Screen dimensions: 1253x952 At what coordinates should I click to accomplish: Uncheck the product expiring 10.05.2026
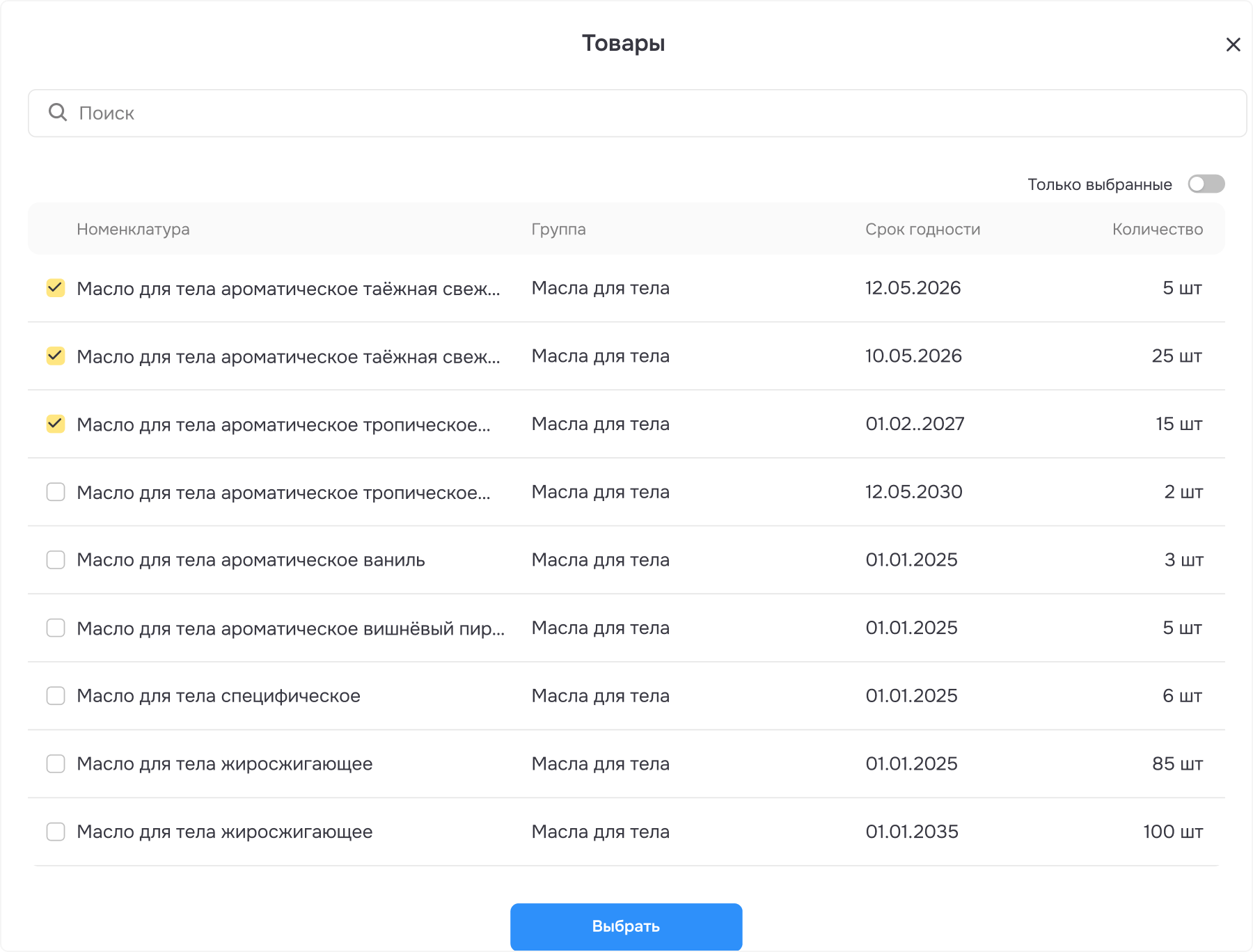56,356
